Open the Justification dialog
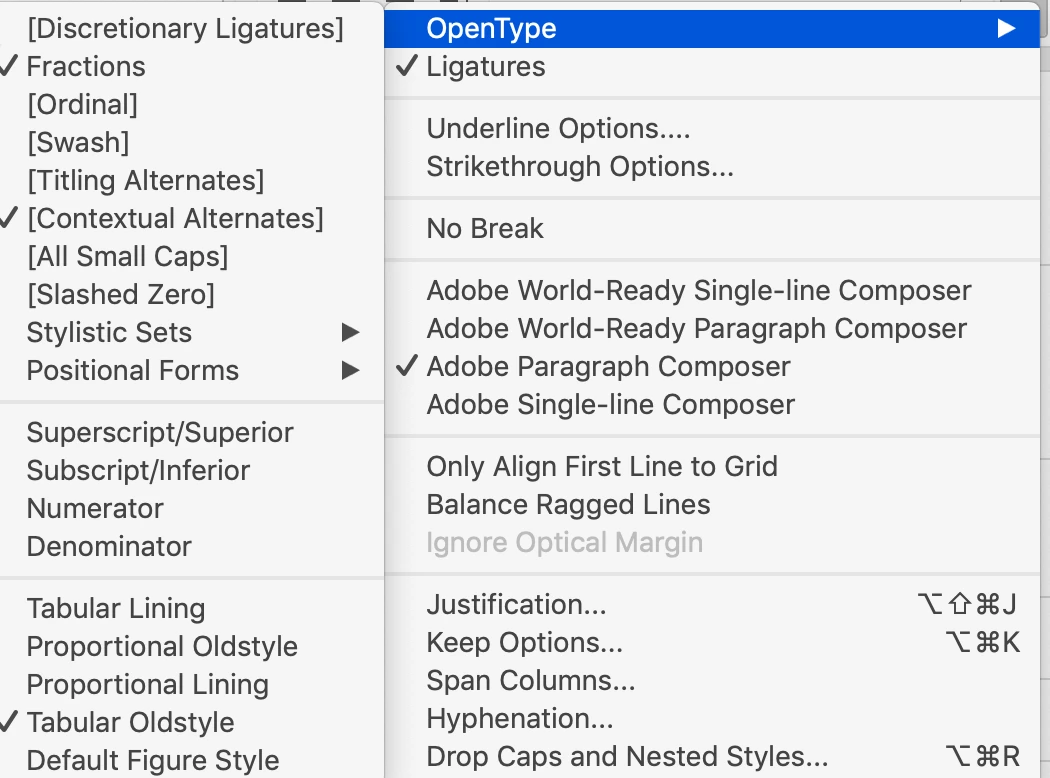 tap(711, 605)
